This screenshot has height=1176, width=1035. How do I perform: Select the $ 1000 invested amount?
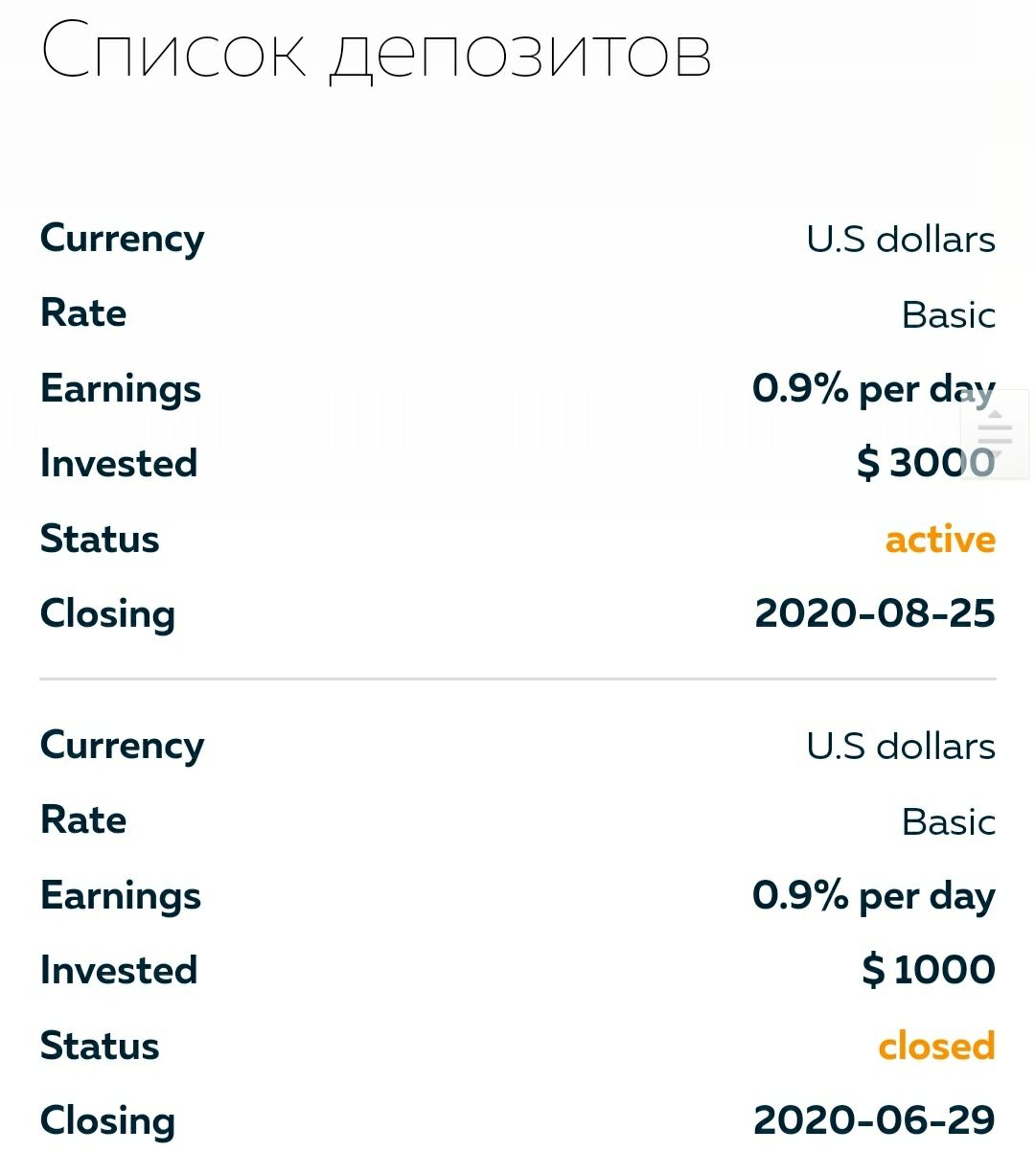[x=929, y=970]
